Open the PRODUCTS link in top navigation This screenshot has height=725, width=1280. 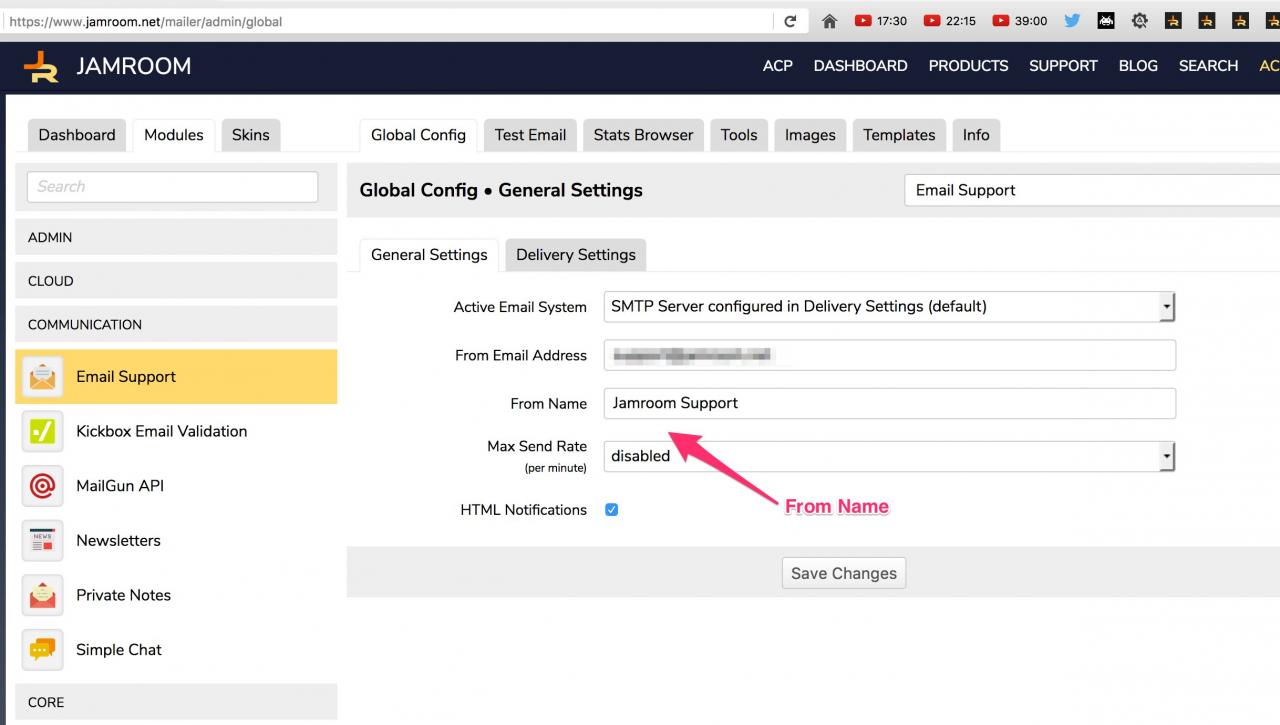click(968, 66)
